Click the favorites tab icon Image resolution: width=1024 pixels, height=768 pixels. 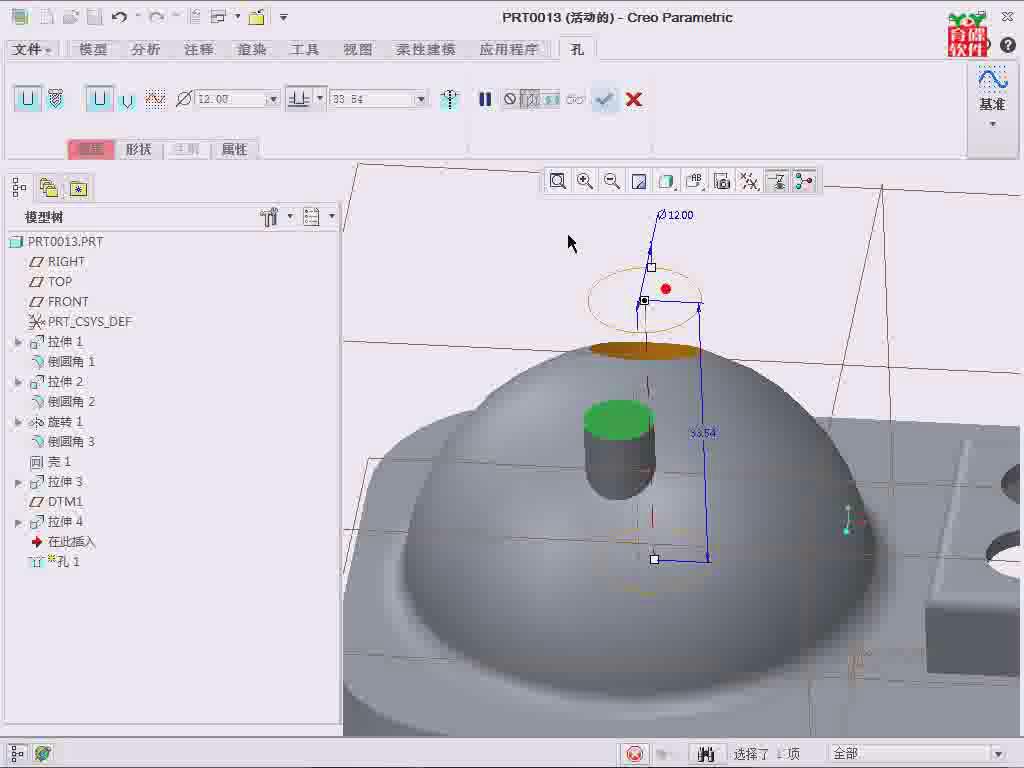(78, 188)
